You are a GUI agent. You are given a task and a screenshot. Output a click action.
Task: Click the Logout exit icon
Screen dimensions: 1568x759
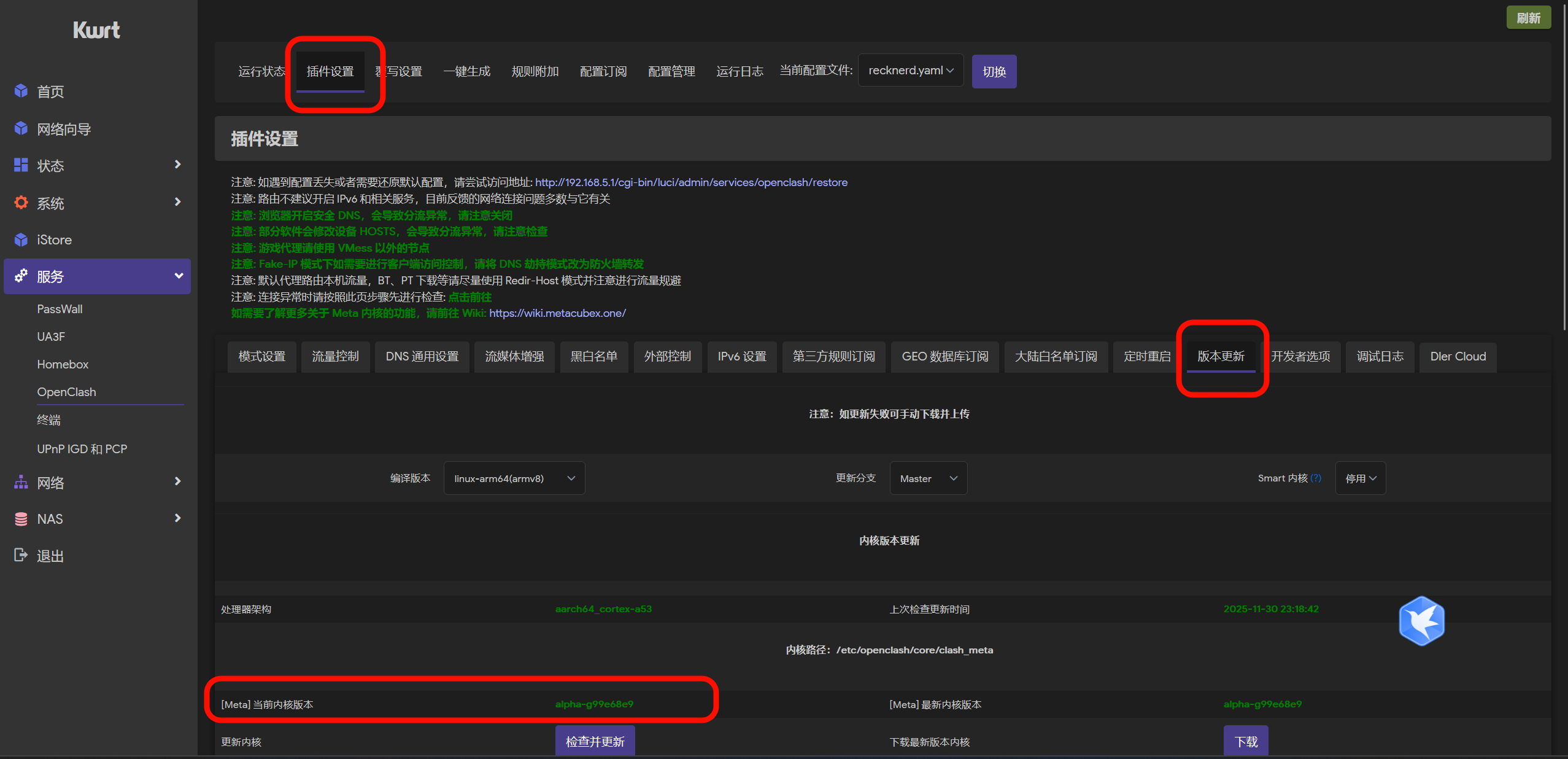(21, 555)
